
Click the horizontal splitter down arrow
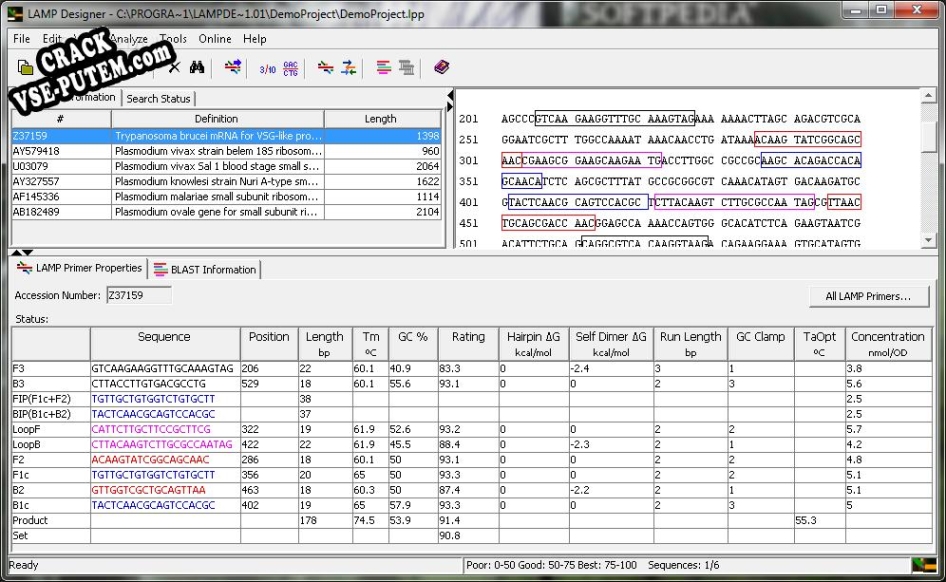[x=28, y=252]
